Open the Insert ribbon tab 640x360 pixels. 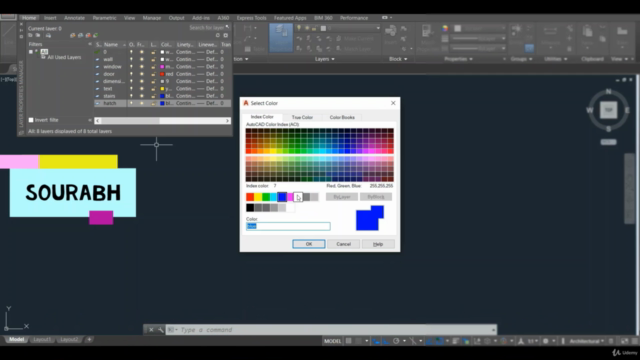pos(50,18)
